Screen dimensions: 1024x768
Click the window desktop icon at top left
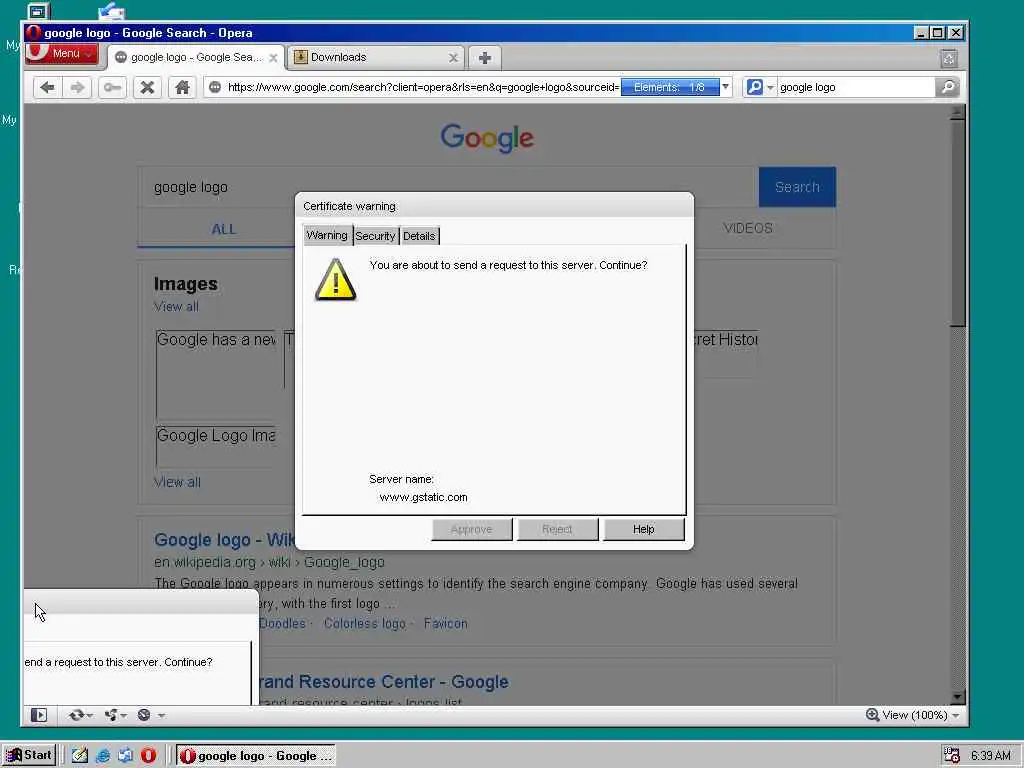(39, 11)
